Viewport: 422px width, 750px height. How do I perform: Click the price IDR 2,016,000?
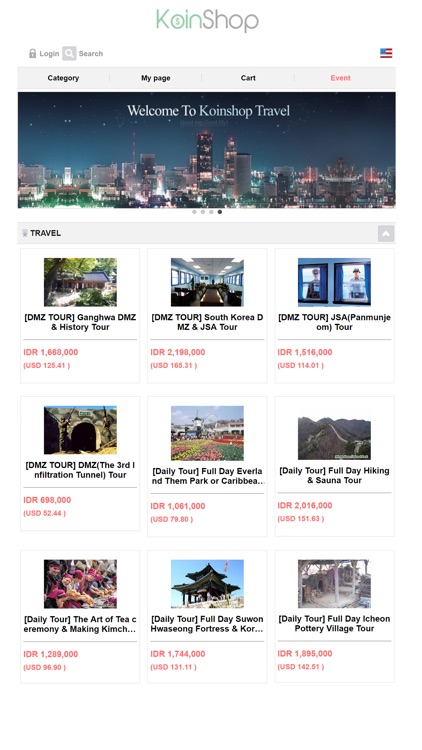pyautogui.click(x=305, y=506)
